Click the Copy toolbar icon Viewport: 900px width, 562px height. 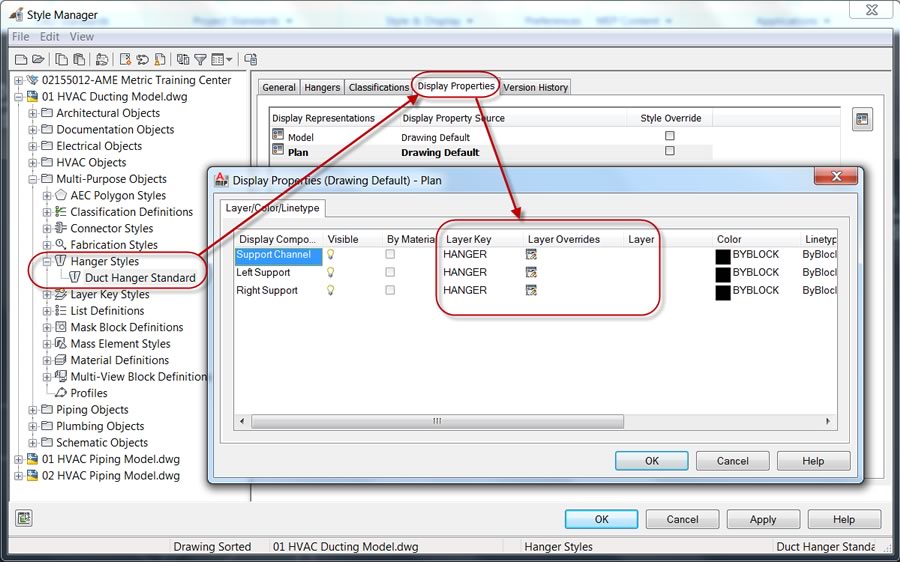click(x=62, y=60)
